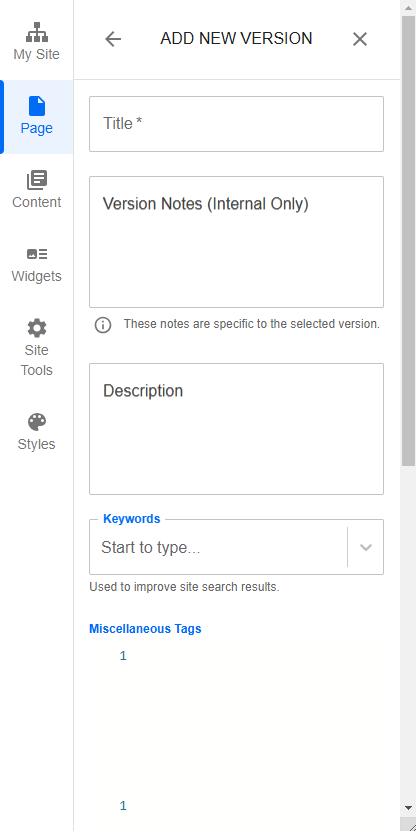Close the Add New Version panel
Viewport: 416px width, 831px height.
(x=360, y=39)
